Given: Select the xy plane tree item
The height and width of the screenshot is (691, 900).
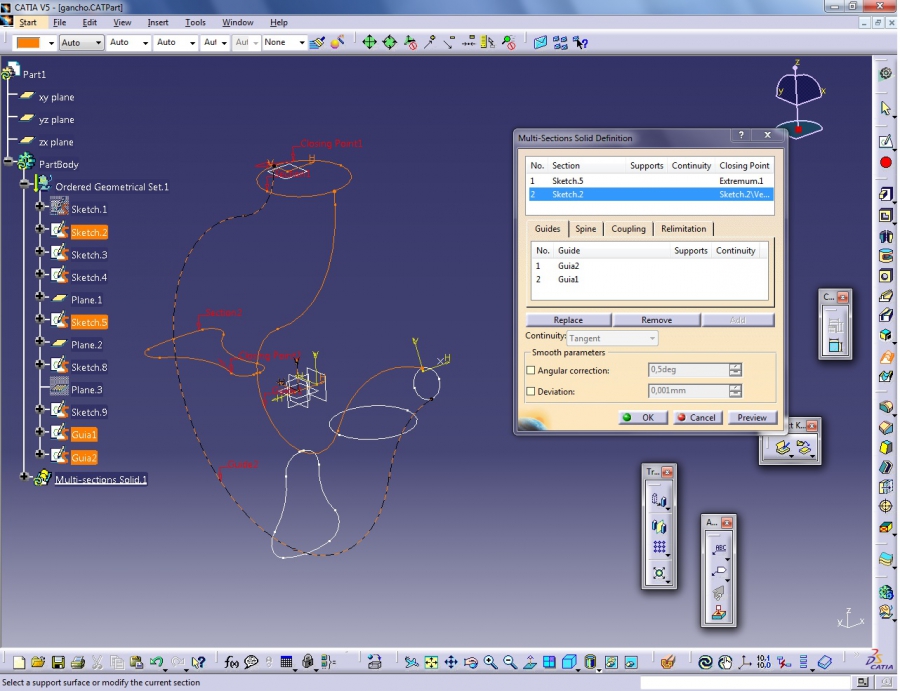Looking at the screenshot, I should (56, 97).
